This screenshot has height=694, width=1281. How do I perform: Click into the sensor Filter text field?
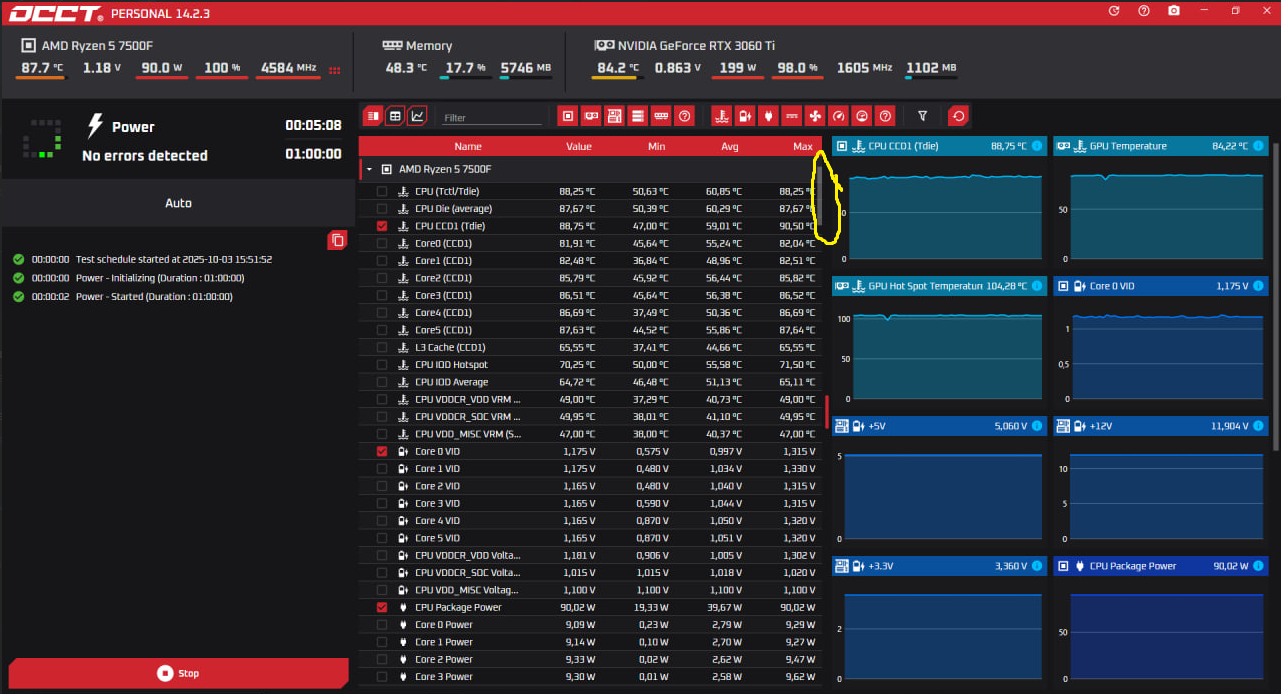coord(490,118)
